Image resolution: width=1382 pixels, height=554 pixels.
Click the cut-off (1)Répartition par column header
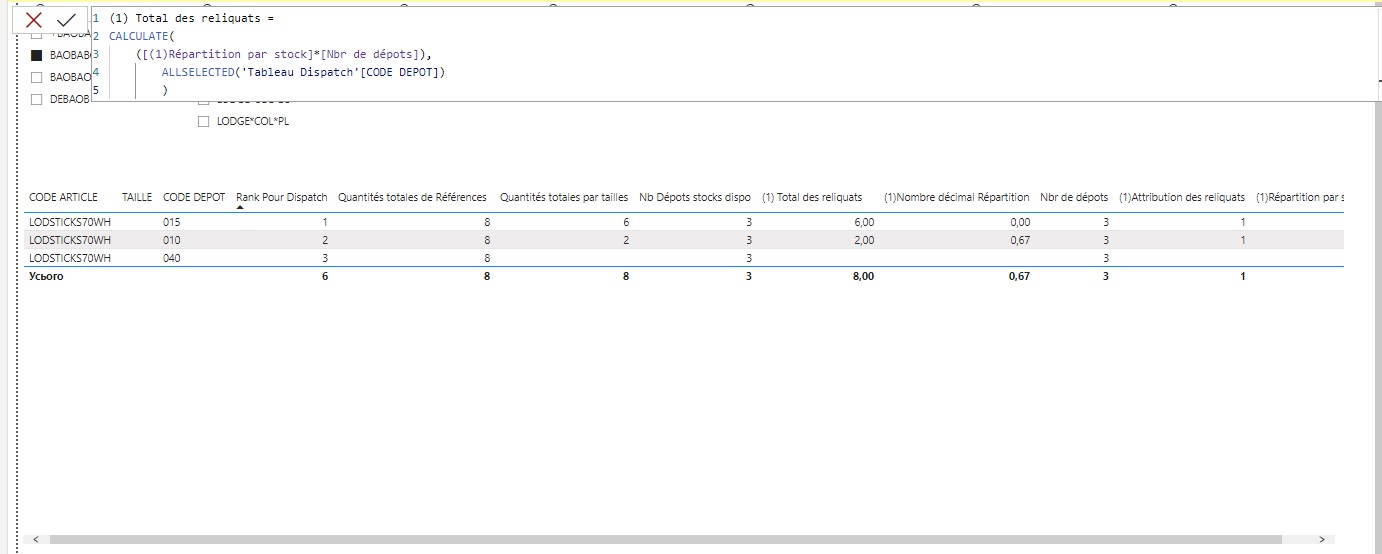[1299, 197]
